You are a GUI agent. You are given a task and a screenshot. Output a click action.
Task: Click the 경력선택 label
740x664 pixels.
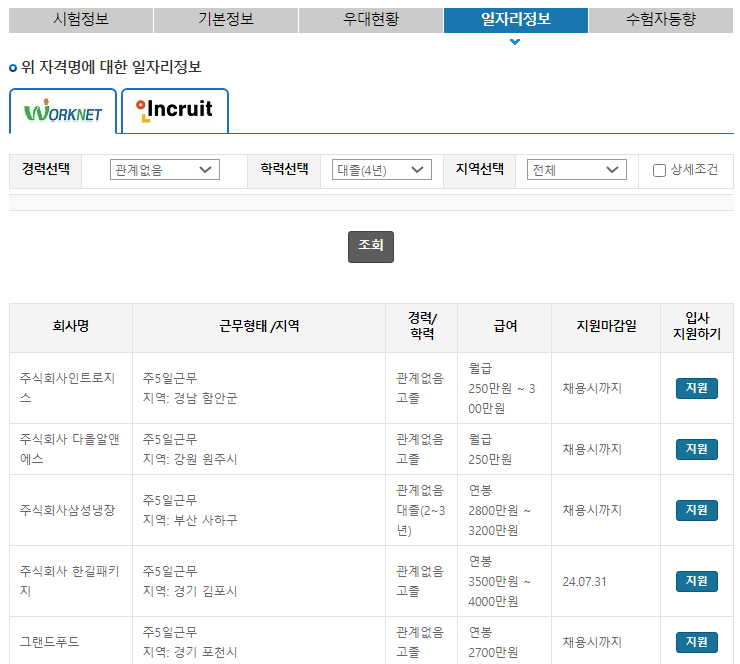tap(46, 169)
